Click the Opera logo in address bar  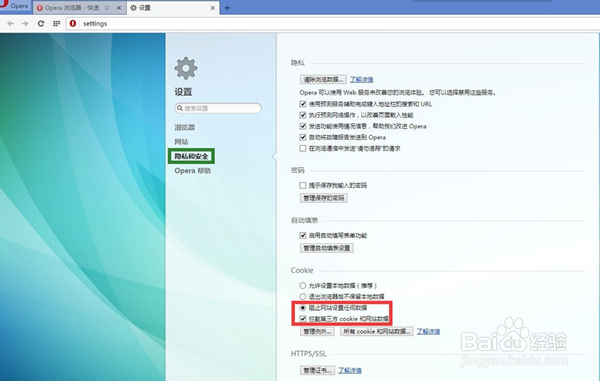[x=73, y=24]
